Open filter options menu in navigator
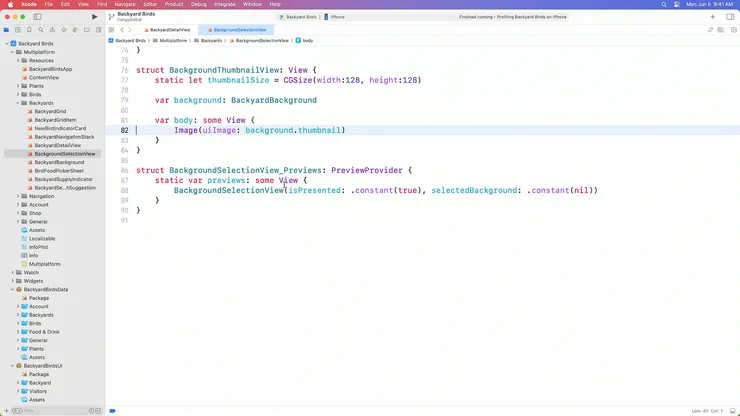The width and height of the screenshot is (740, 416). (x=17, y=411)
